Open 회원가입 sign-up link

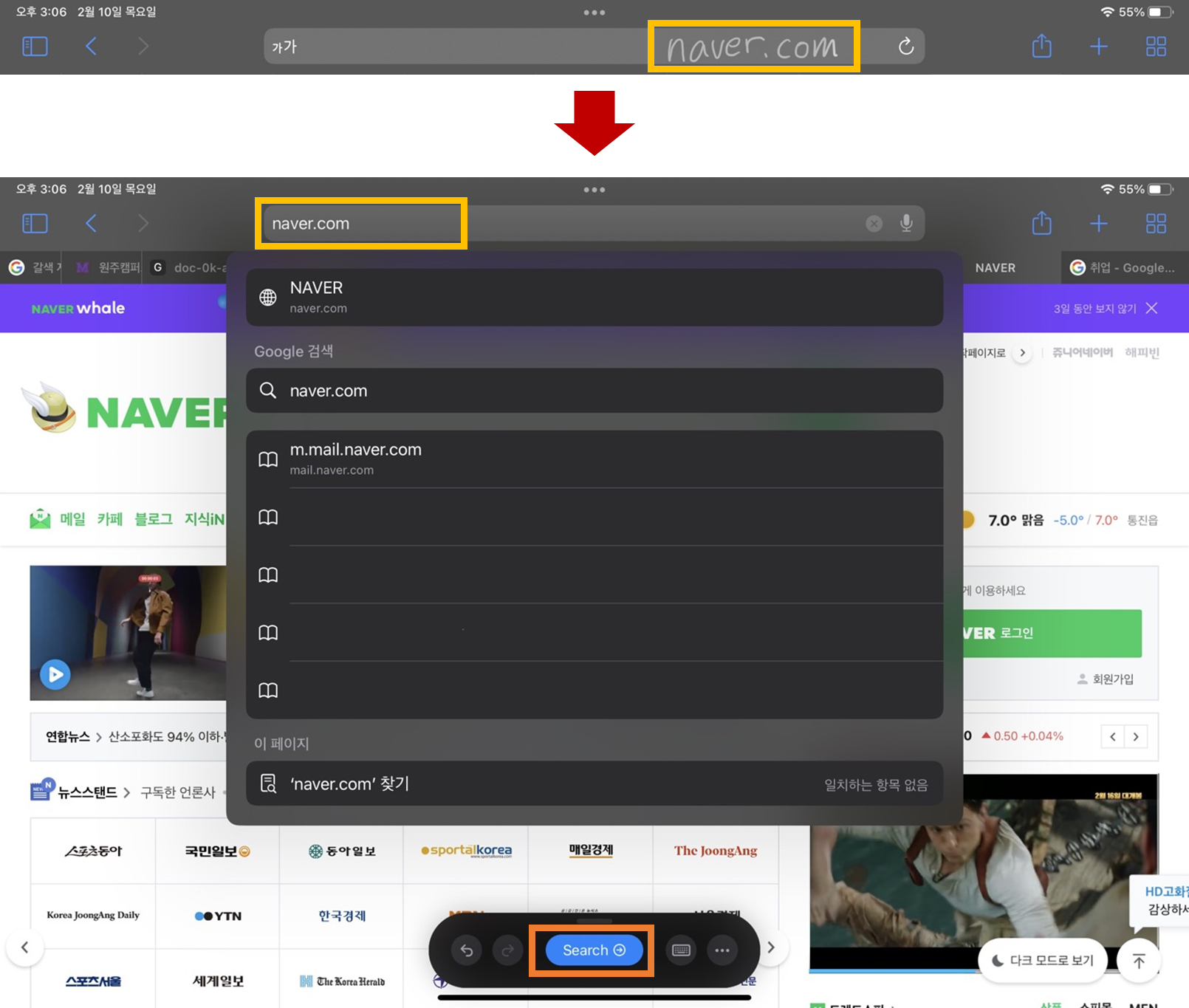(x=1106, y=679)
